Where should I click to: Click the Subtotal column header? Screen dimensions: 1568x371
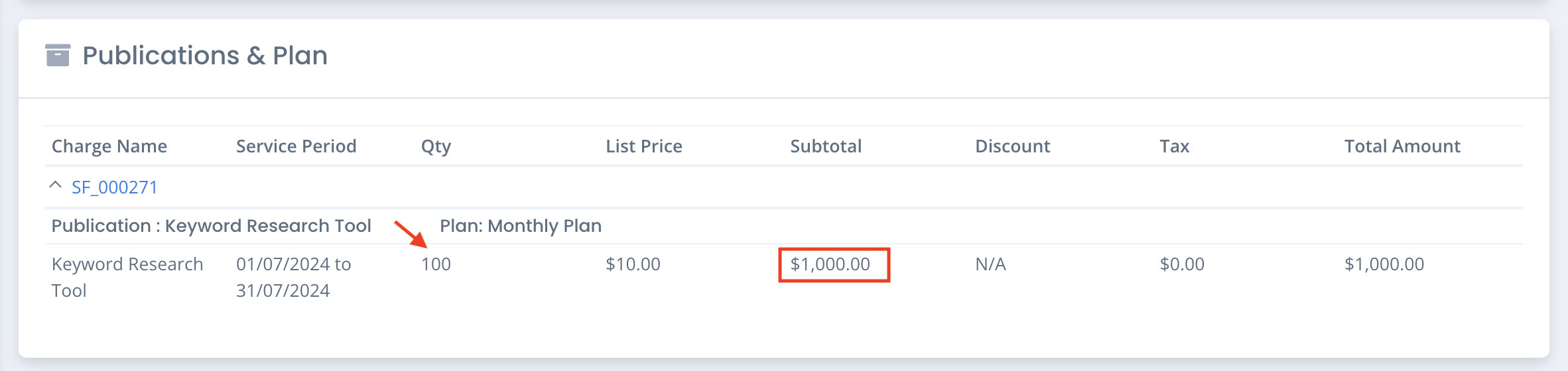(x=826, y=146)
